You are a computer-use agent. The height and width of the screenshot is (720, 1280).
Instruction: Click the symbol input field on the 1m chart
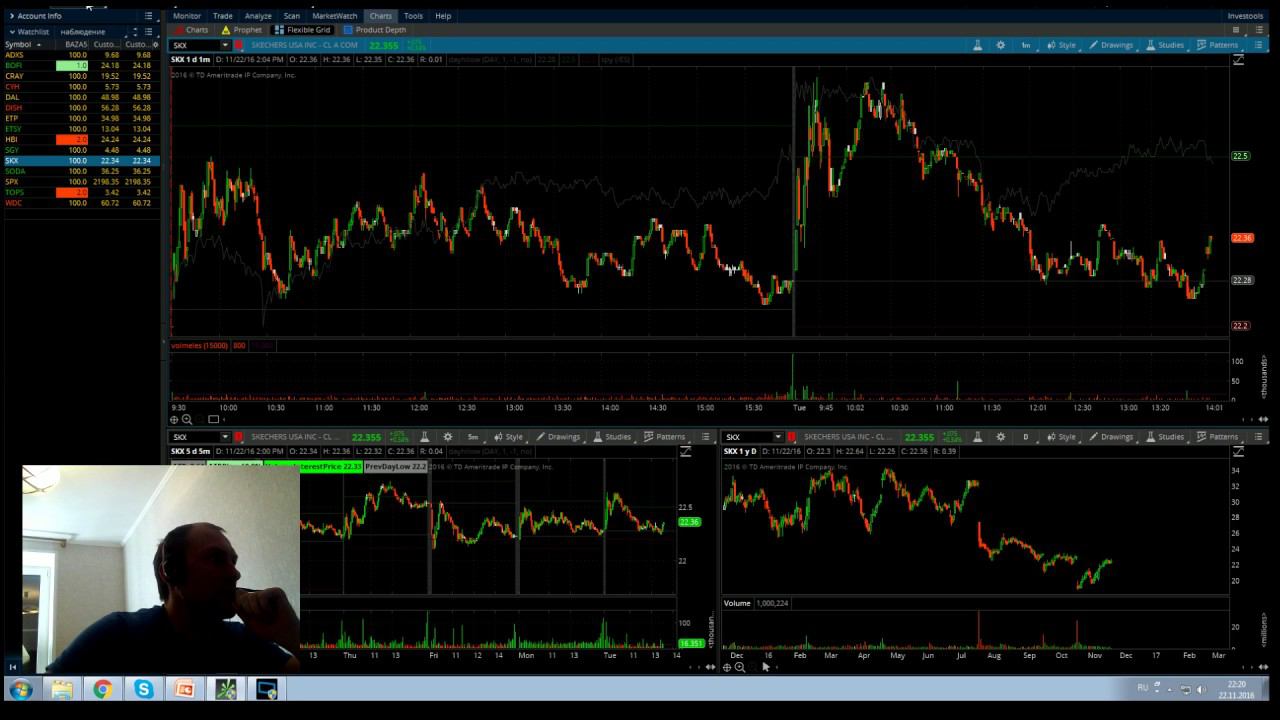195,45
